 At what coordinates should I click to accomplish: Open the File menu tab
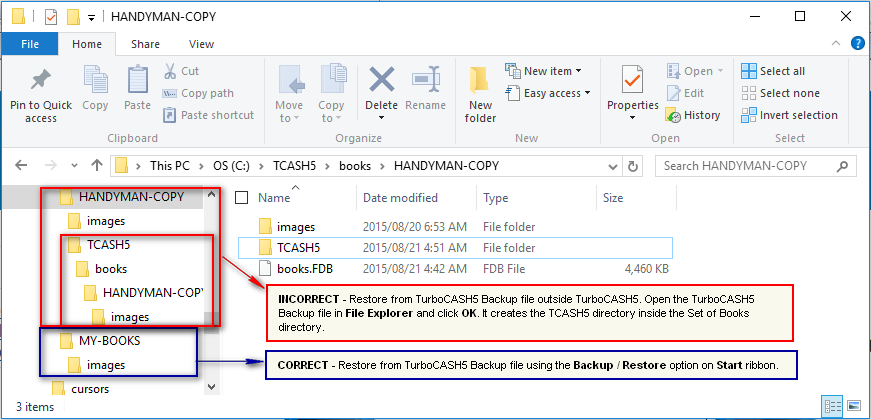click(x=30, y=44)
